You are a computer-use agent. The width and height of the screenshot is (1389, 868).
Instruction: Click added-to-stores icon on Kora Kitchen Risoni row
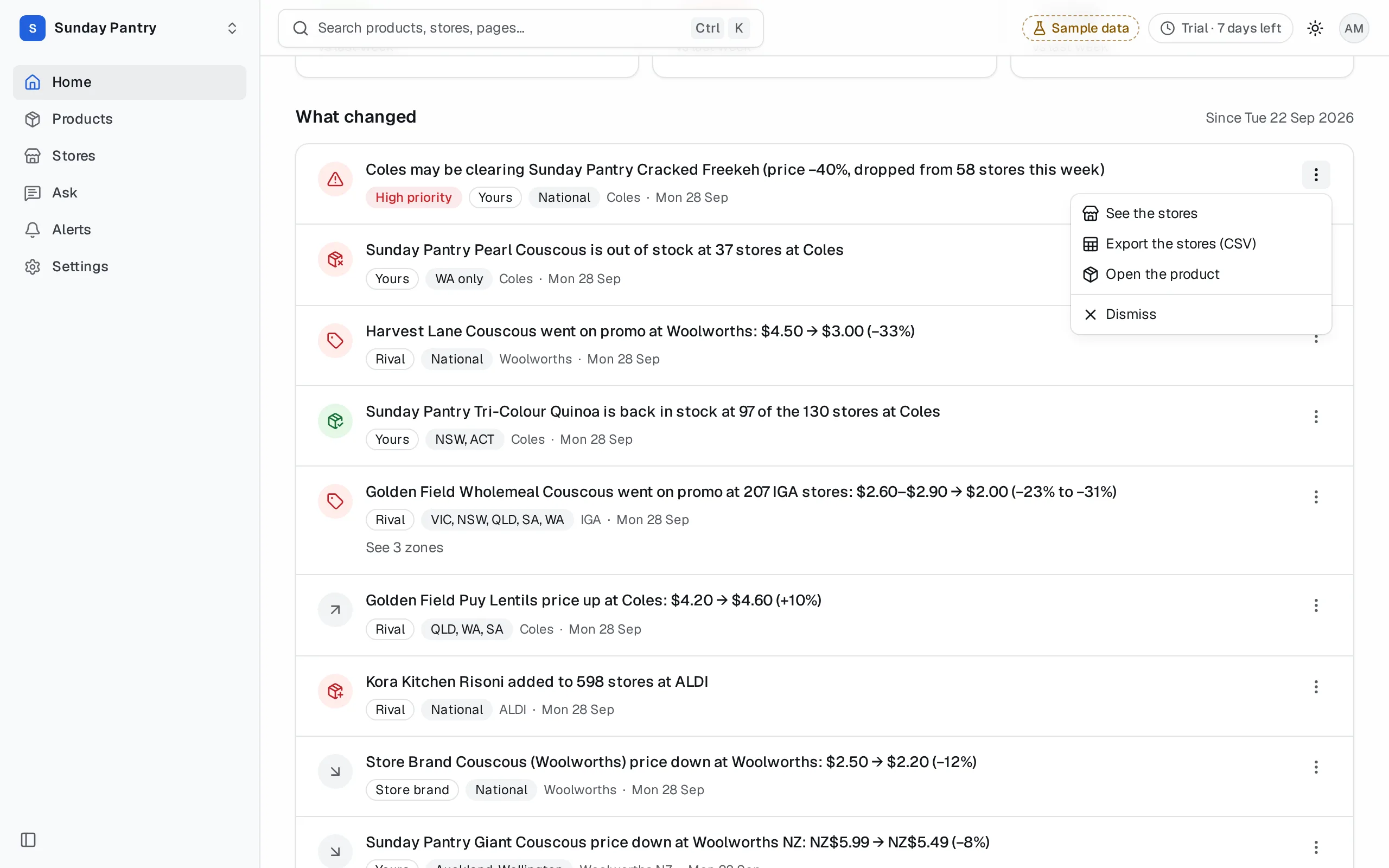click(335, 691)
